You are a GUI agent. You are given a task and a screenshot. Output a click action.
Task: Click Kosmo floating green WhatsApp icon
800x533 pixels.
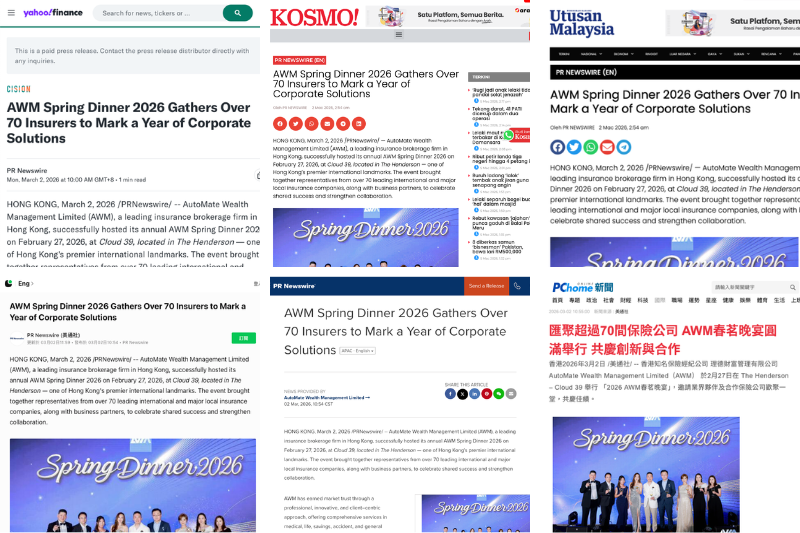[x=508, y=135]
